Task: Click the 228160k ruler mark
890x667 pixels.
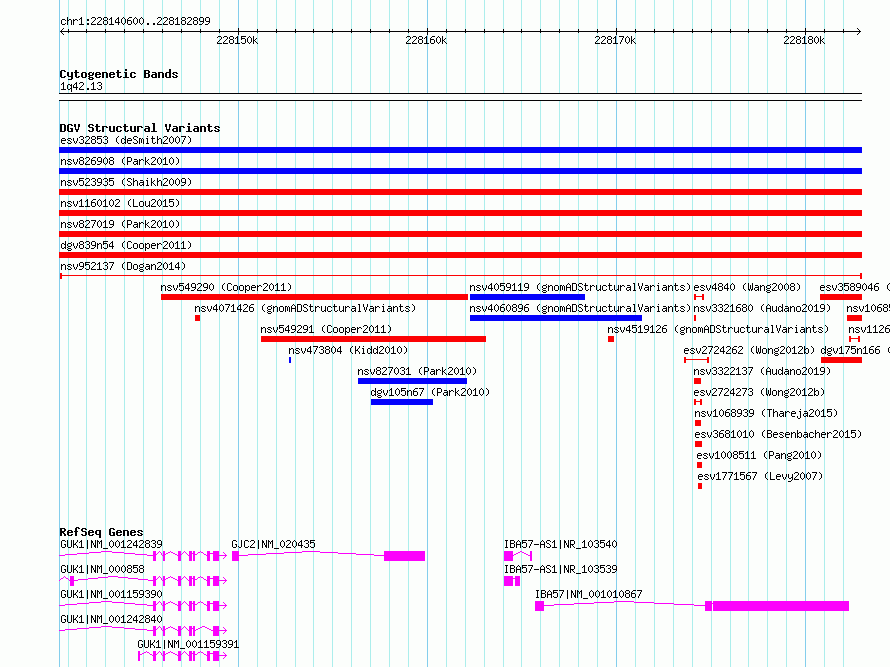Action: pyautogui.click(x=426, y=40)
